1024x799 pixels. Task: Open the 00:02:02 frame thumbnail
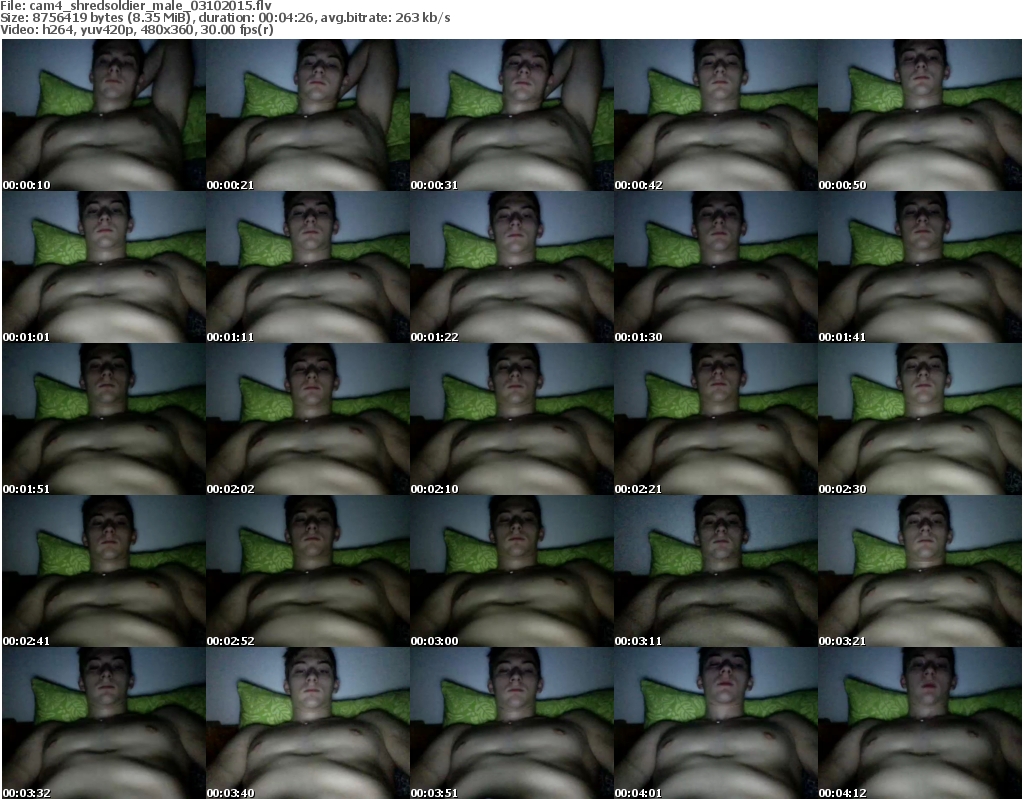[x=308, y=419]
